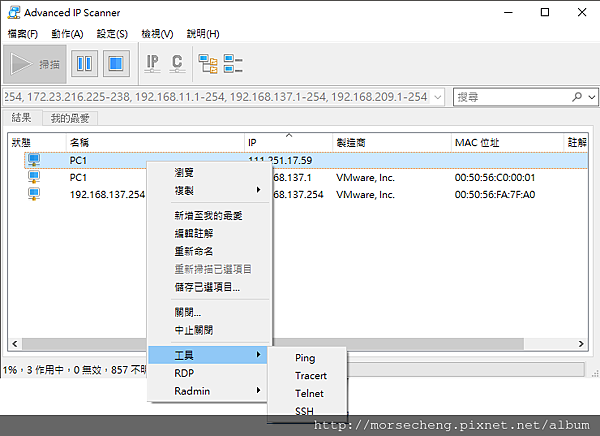This screenshot has width=600, height=436.
Task: Switch to the 結果 tab
Action: [x=21, y=118]
